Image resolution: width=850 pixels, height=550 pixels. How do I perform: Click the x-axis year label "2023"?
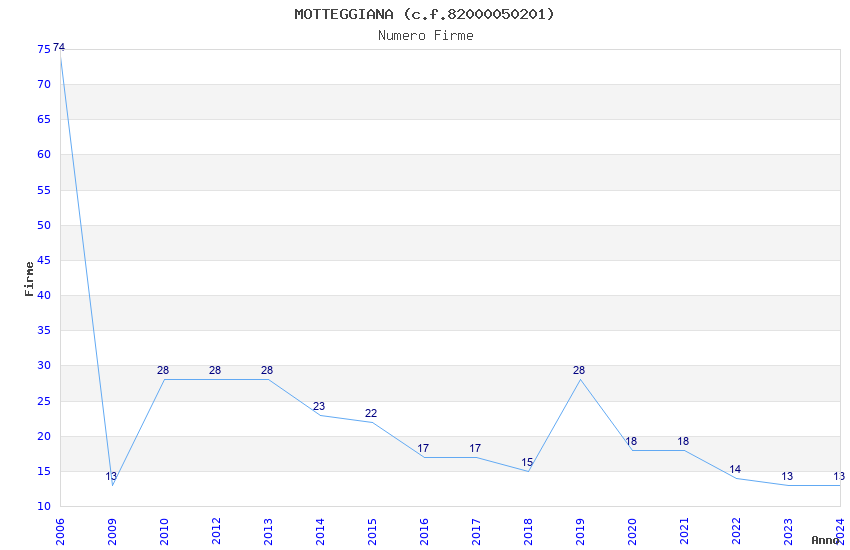click(789, 532)
